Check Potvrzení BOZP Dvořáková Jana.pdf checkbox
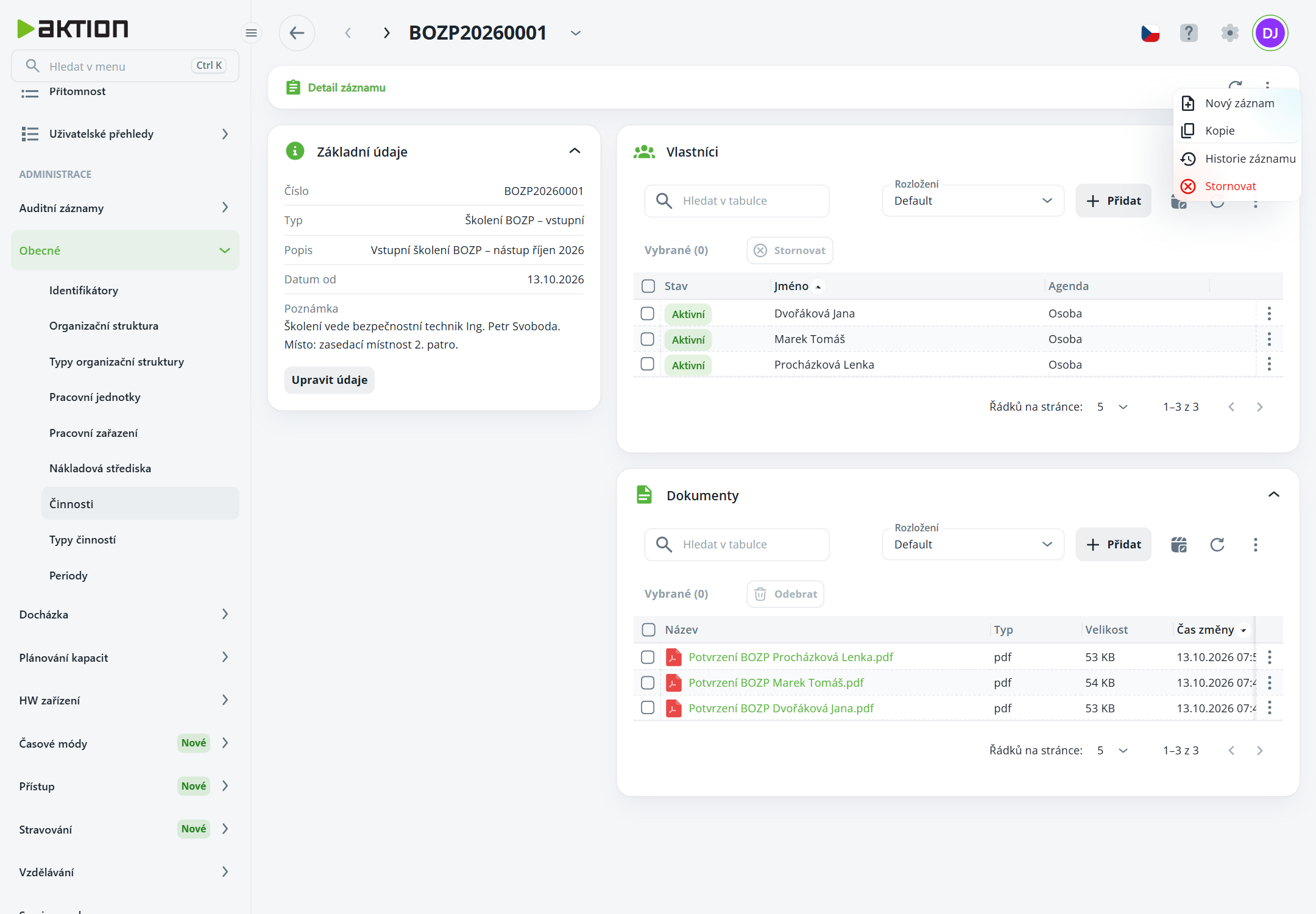This screenshot has height=914, width=1316. pos(648,708)
